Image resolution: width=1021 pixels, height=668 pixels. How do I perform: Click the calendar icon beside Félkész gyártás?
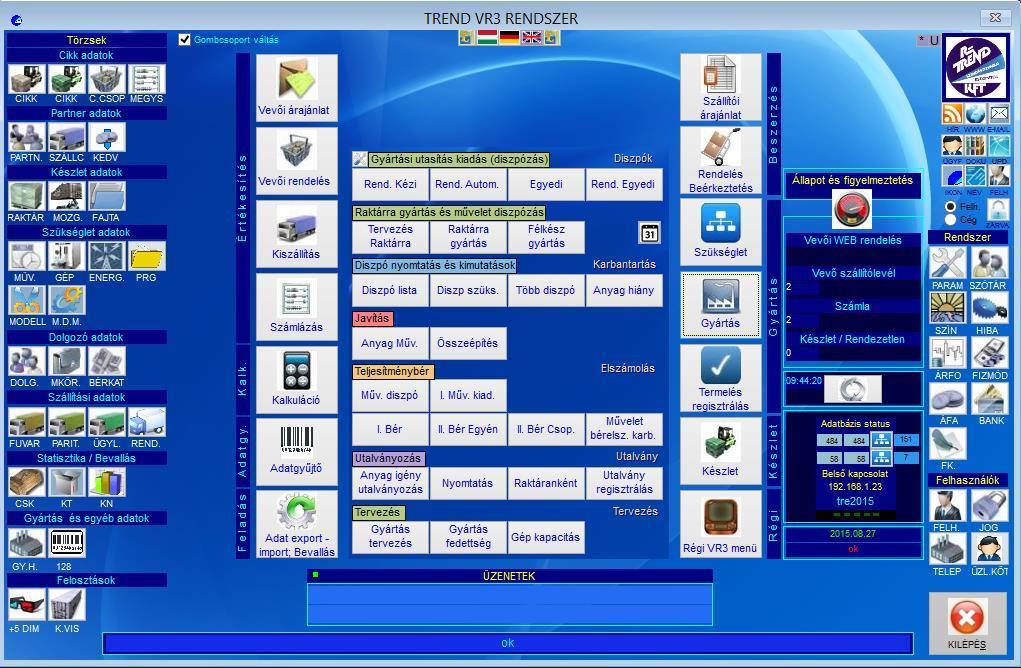pyautogui.click(x=649, y=233)
